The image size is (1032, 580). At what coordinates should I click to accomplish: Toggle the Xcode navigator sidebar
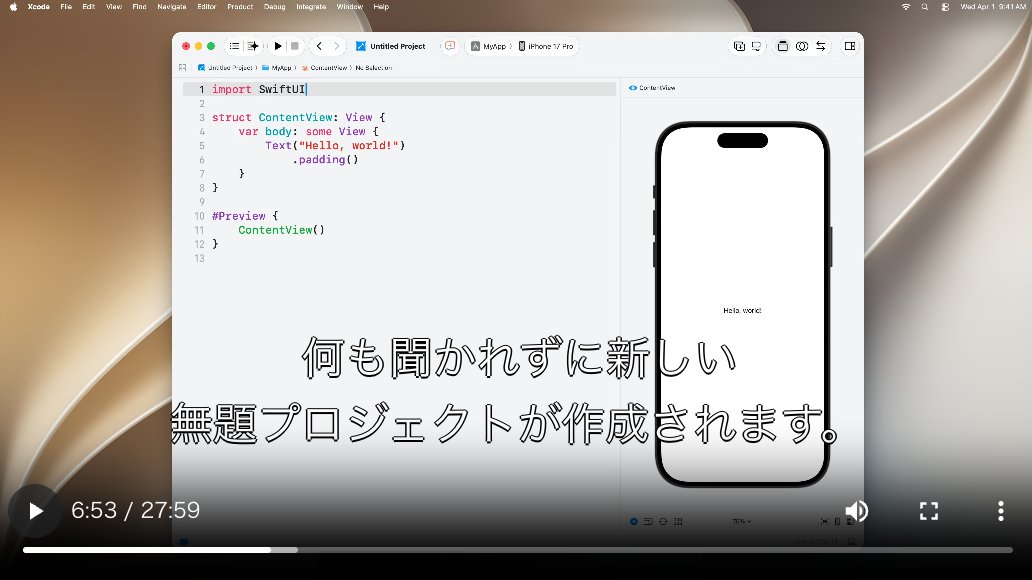(x=234, y=46)
